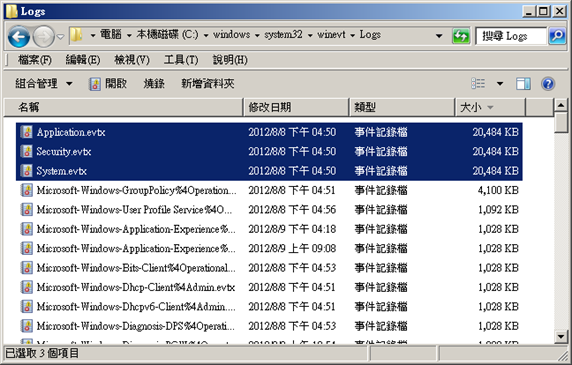Viewport: 572px width, 365px height.
Task: Click date 2012/8/9 下午 04:18
Action: pyautogui.click(x=292, y=229)
